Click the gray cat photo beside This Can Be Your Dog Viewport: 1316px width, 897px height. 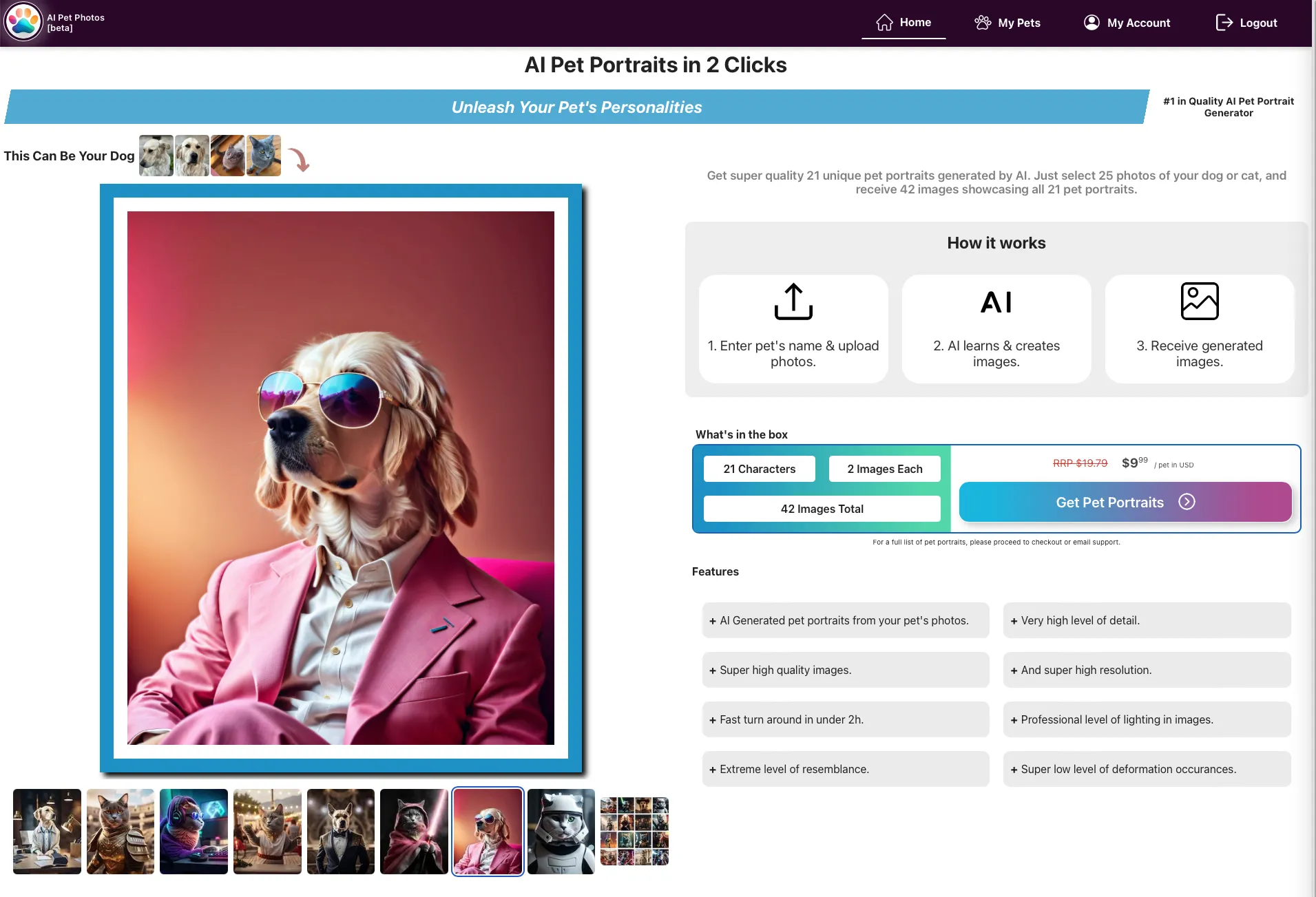point(262,155)
